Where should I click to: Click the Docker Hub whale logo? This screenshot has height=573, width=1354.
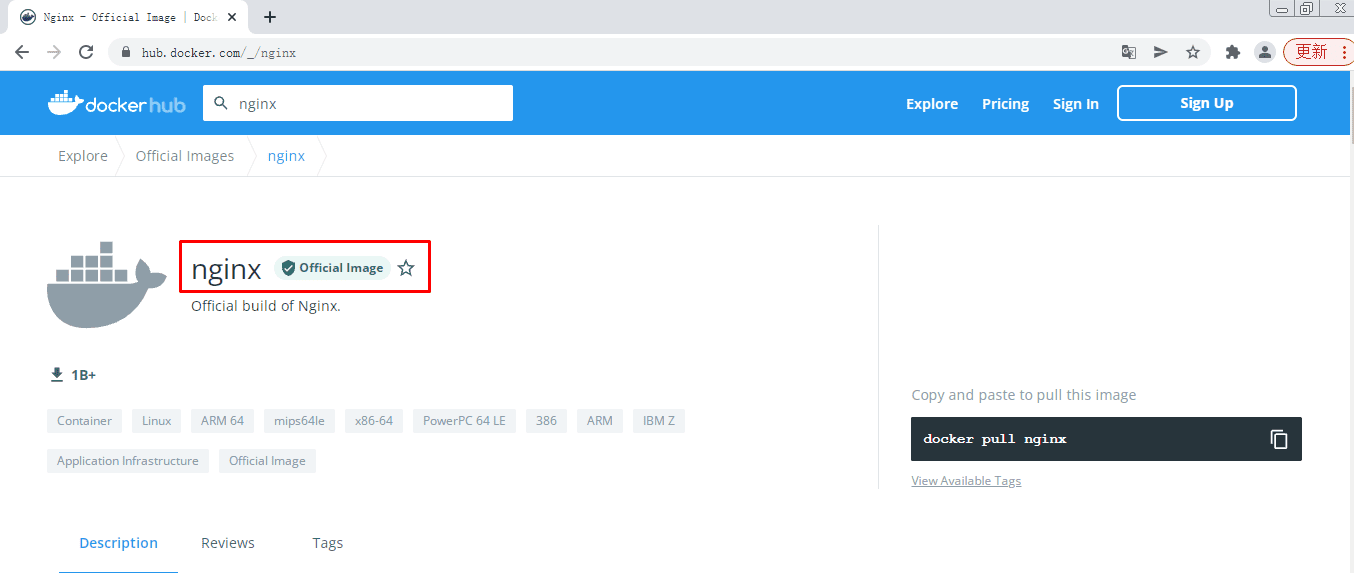click(x=116, y=103)
